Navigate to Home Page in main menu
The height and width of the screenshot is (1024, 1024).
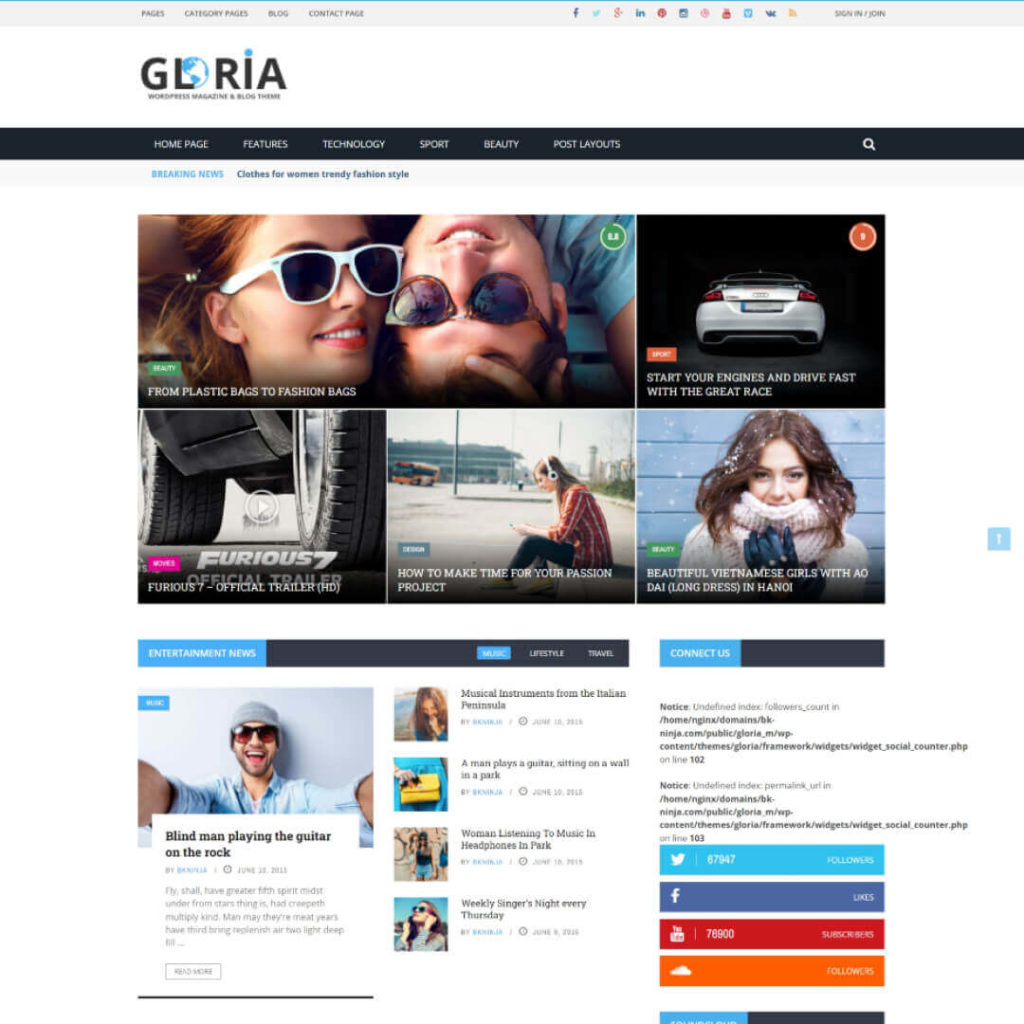click(181, 144)
